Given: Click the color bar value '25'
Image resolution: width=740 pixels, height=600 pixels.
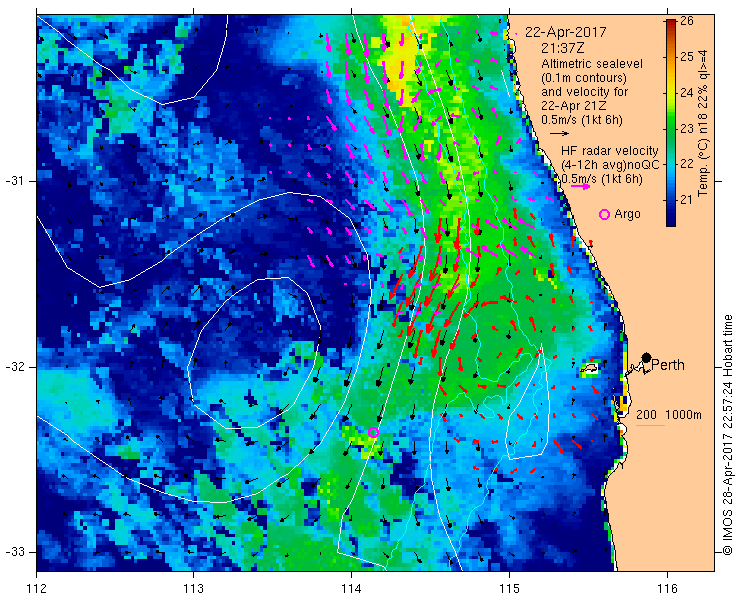Looking at the screenshot, I should (x=687, y=57).
